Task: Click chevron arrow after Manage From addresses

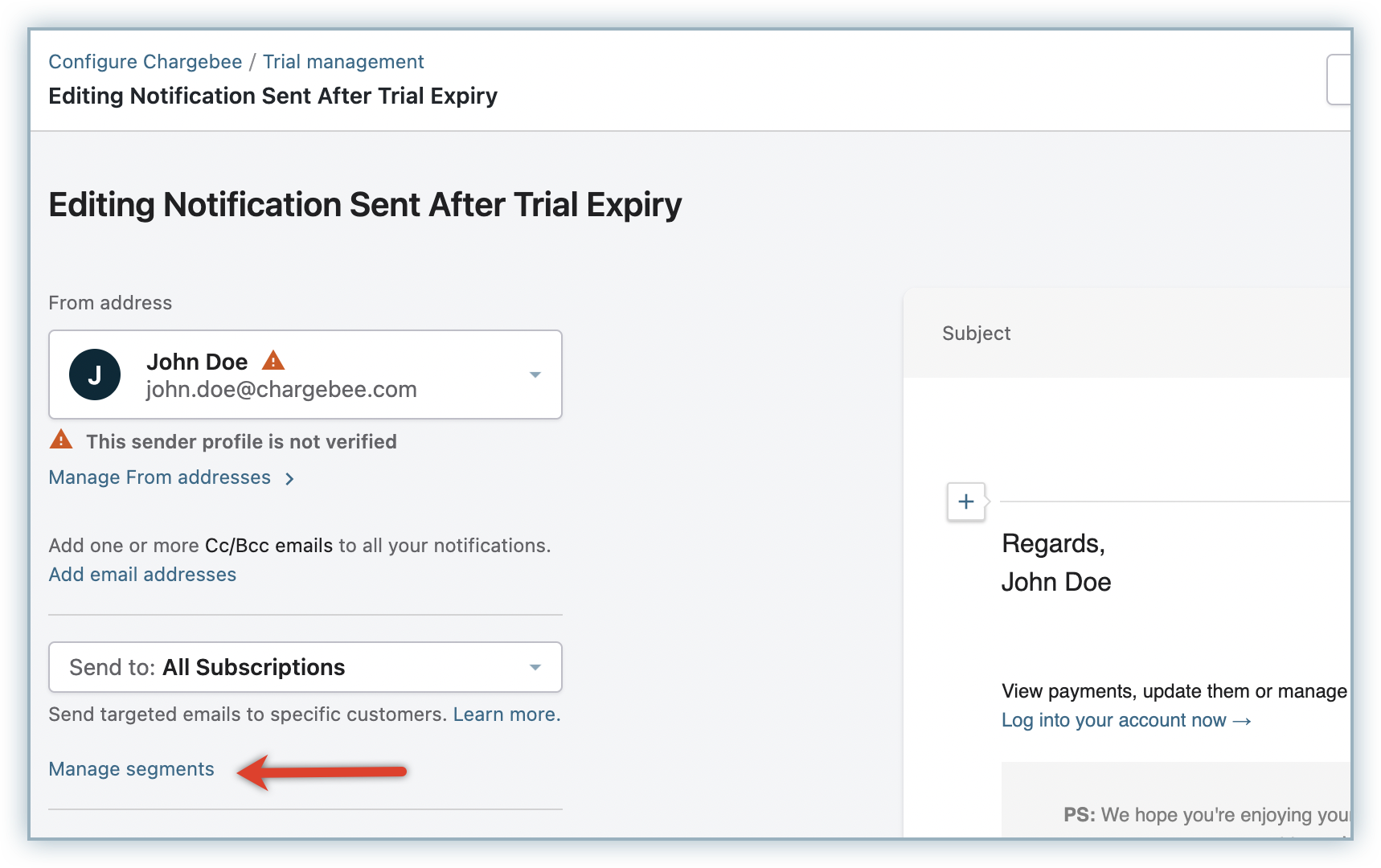Action: coord(289,479)
